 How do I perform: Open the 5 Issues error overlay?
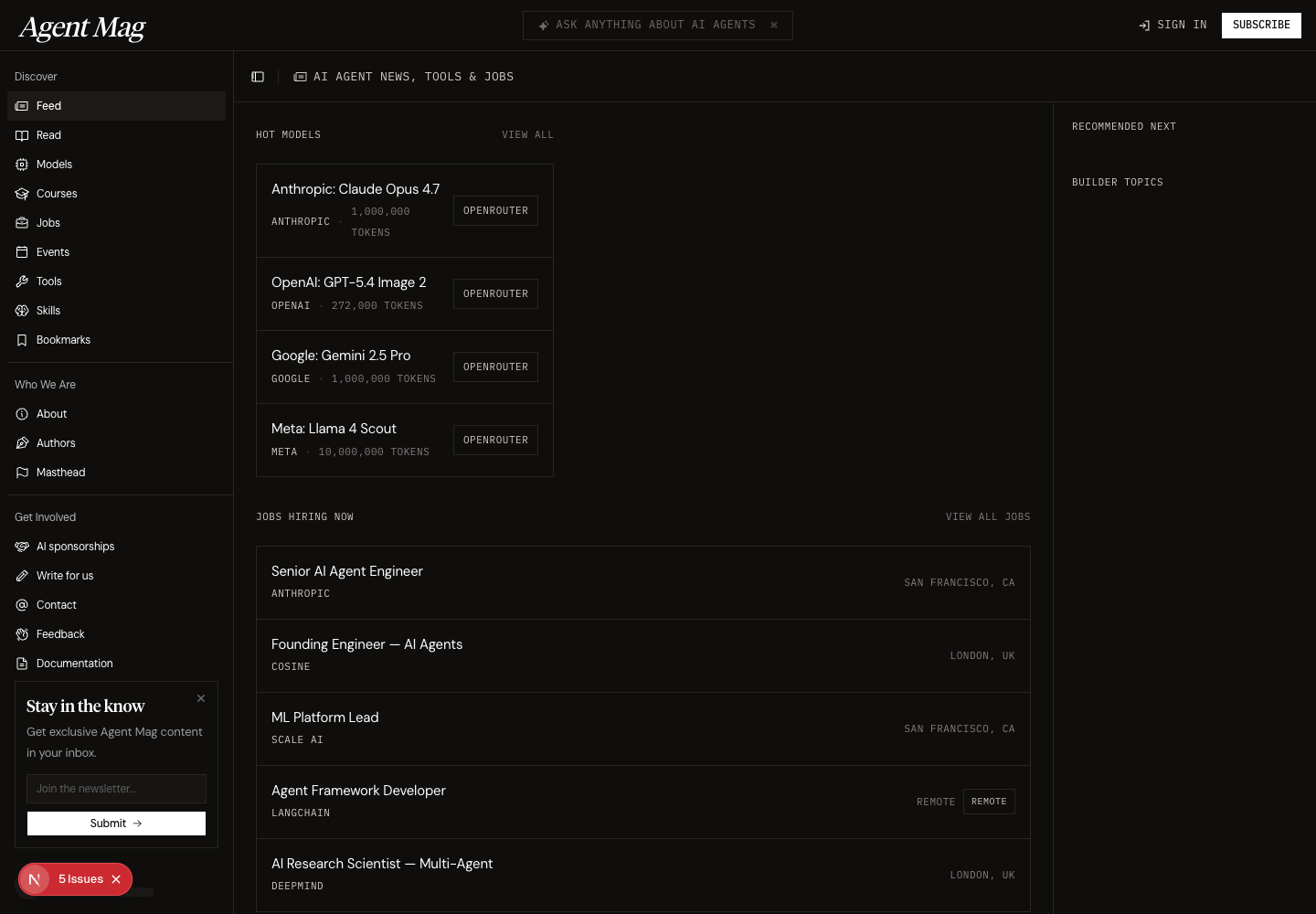tap(80, 879)
